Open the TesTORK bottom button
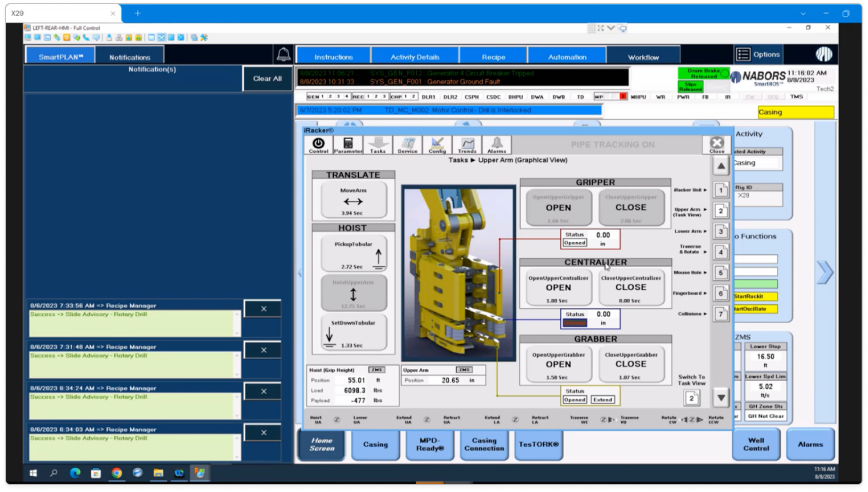Viewport: 868px width, 492px height. 539,444
